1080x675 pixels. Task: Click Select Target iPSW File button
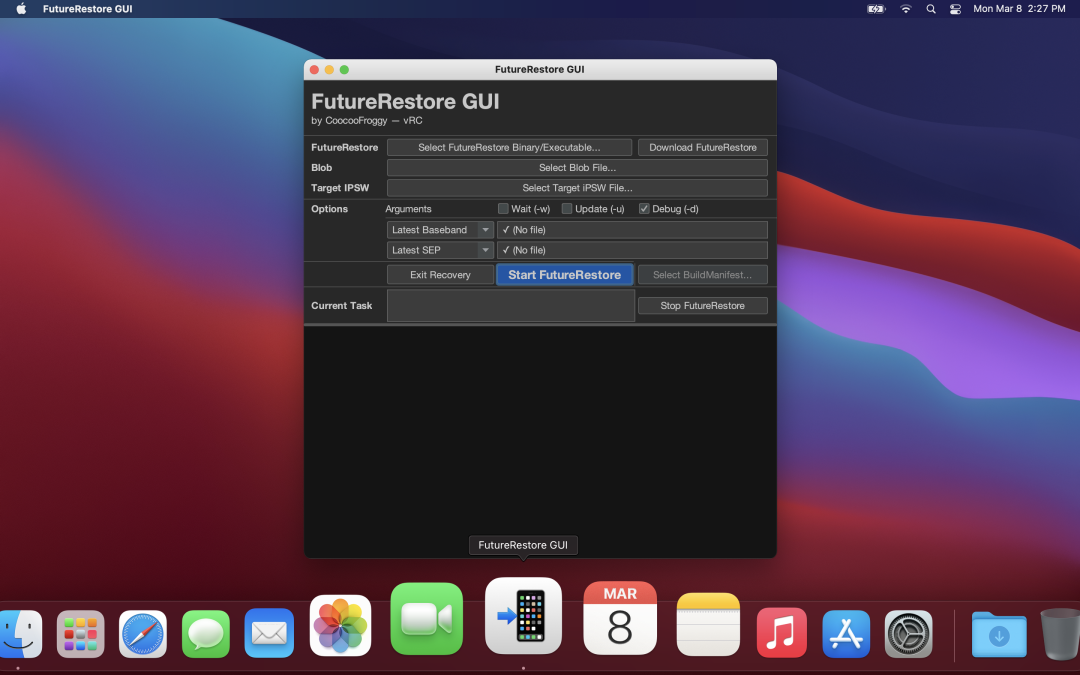click(x=577, y=188)
